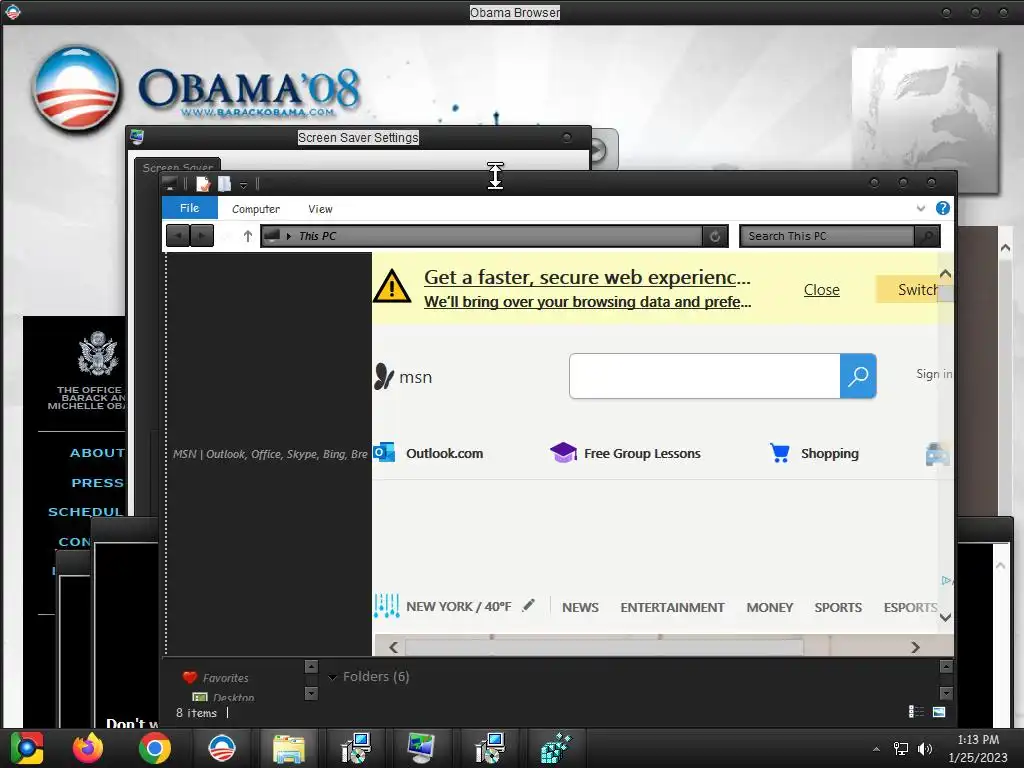Switch to Obama Browser on taskbar
Screen dimensions: 1024x768
(x=221, y=748)
